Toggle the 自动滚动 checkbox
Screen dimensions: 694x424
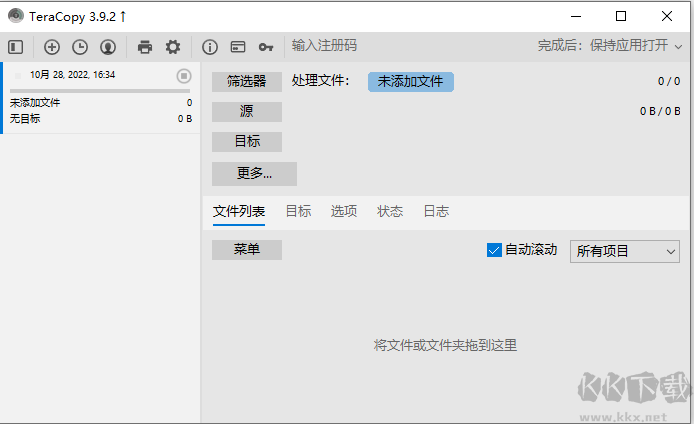(494, 250)
